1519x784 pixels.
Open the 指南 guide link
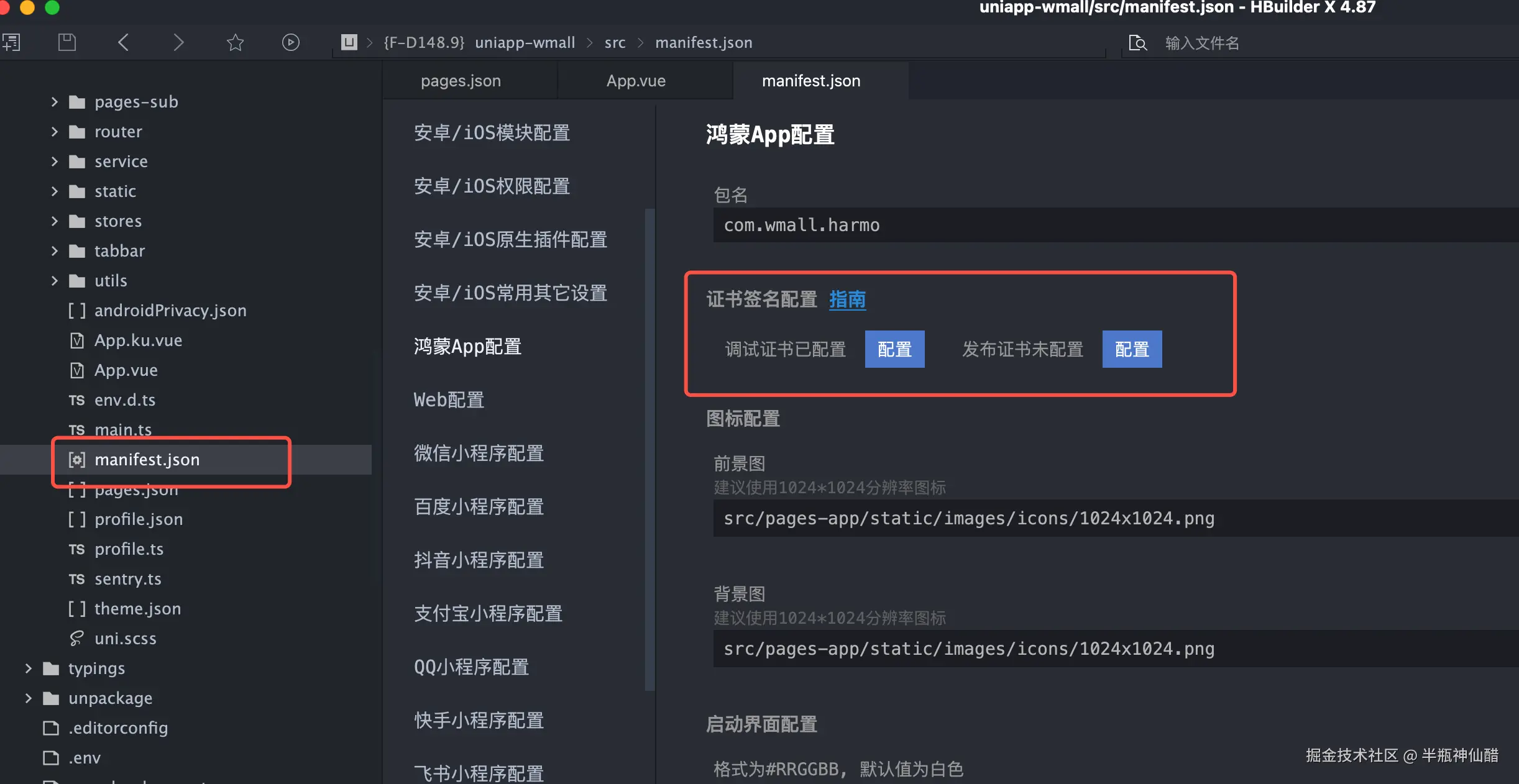(847, 299)
